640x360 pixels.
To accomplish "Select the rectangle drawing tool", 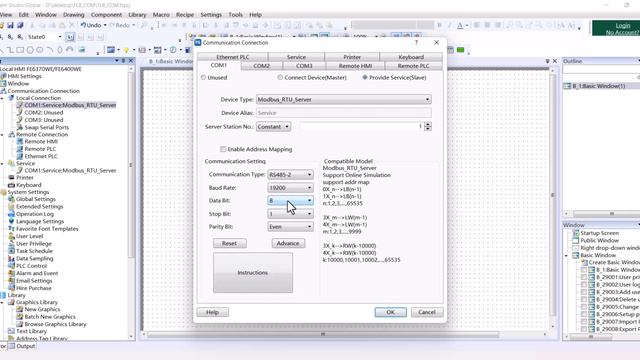I will click(x=20, y=50).
